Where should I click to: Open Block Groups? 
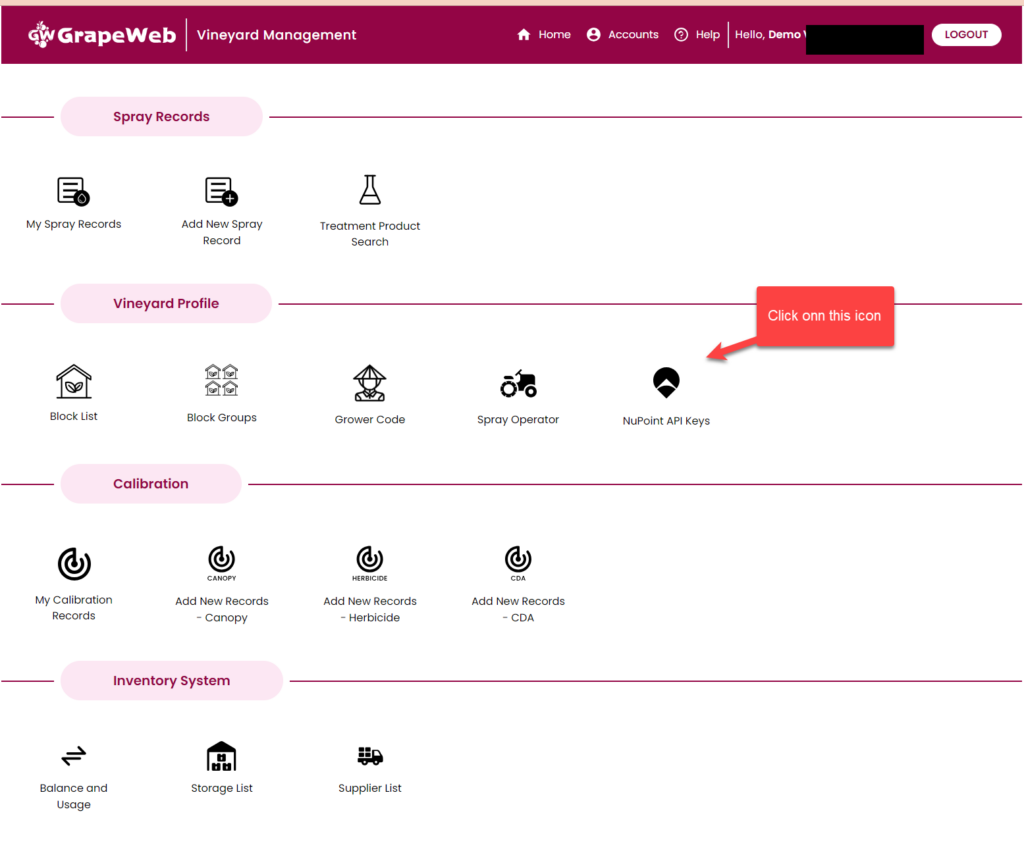tap(221, 380)
